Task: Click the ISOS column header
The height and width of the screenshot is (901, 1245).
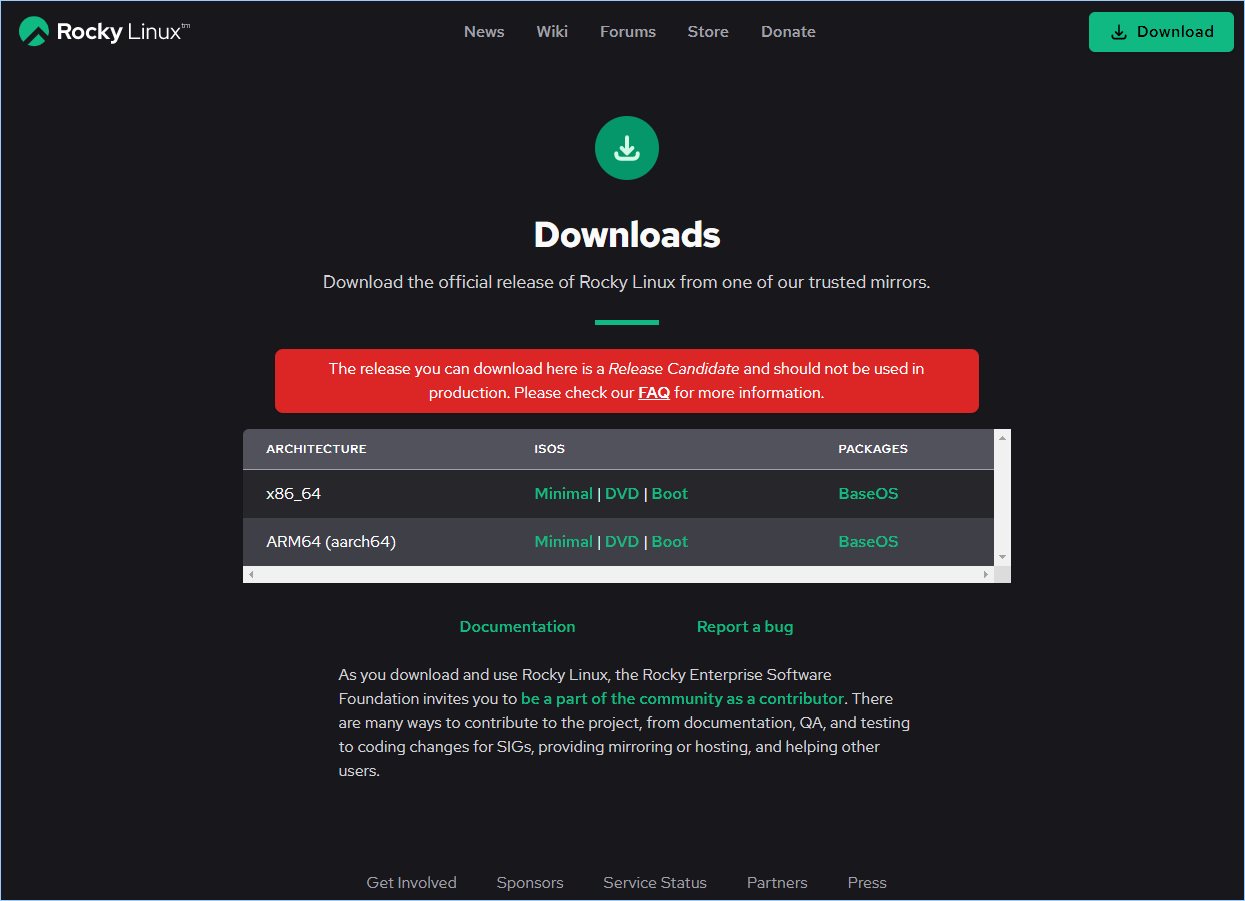Action: coord(550,449)
